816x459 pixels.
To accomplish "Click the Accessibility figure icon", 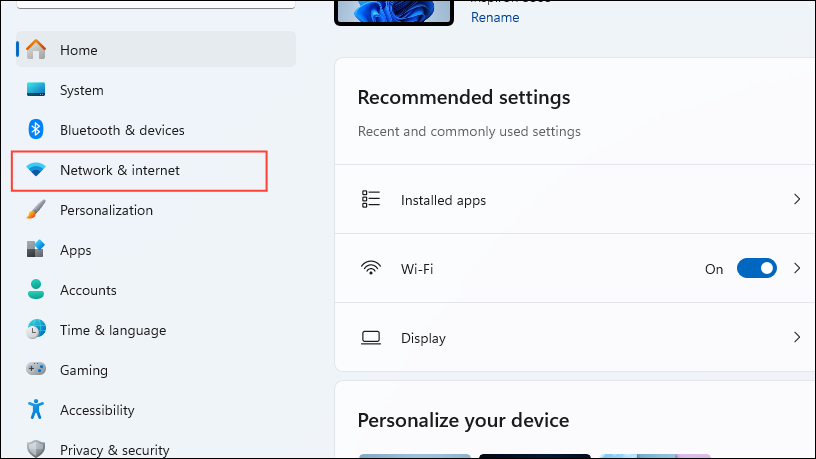I will click(x=36, y=410).
